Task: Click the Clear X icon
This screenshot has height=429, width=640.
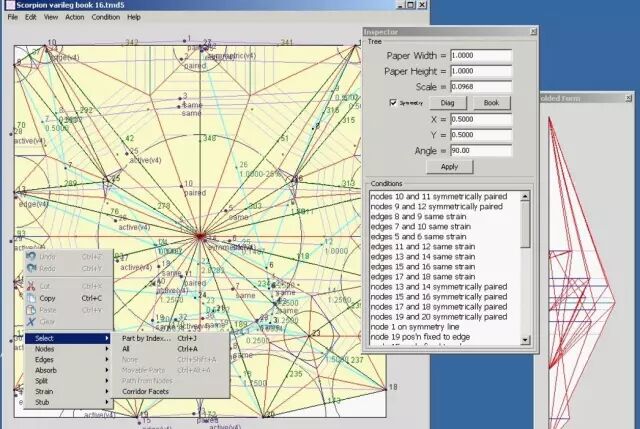Action: point(31,322)
